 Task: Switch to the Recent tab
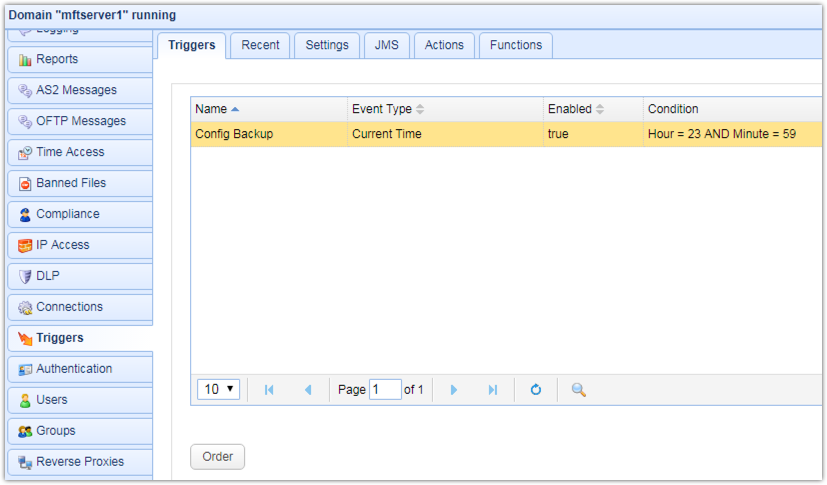coord(260,45)
